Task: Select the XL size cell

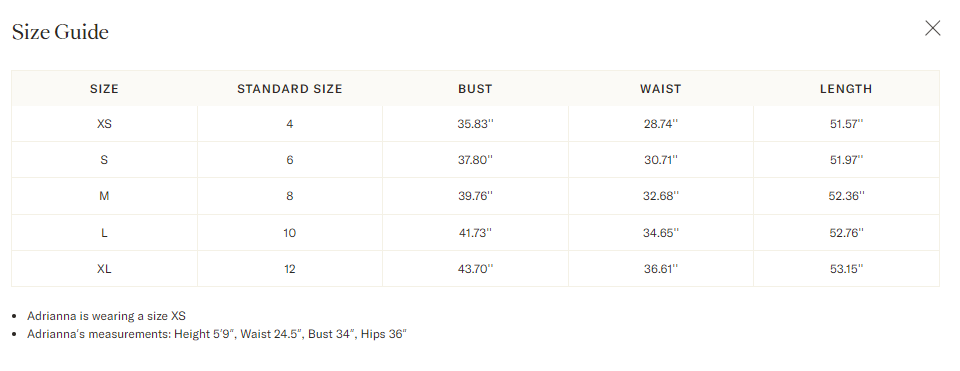Action: tap(104, 269)
